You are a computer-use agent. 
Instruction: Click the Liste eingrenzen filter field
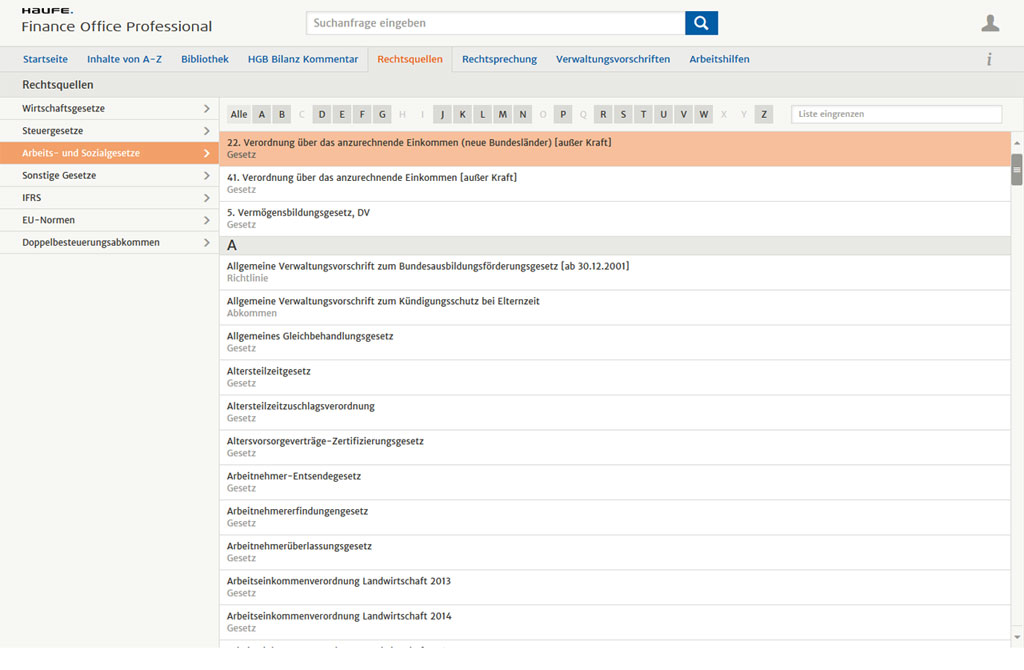pyautogui.click(x=896, y=114)
